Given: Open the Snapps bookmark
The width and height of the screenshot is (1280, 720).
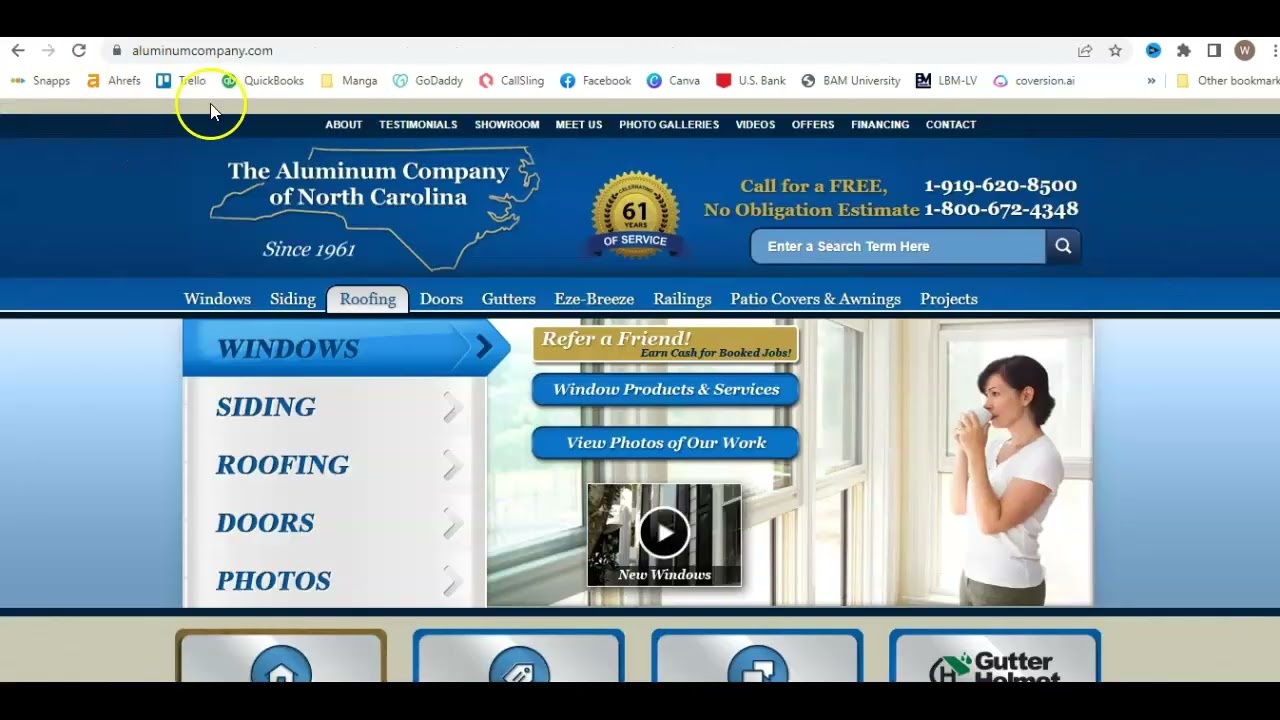Looking at the screenshot, I should click(x=40, y=80).
